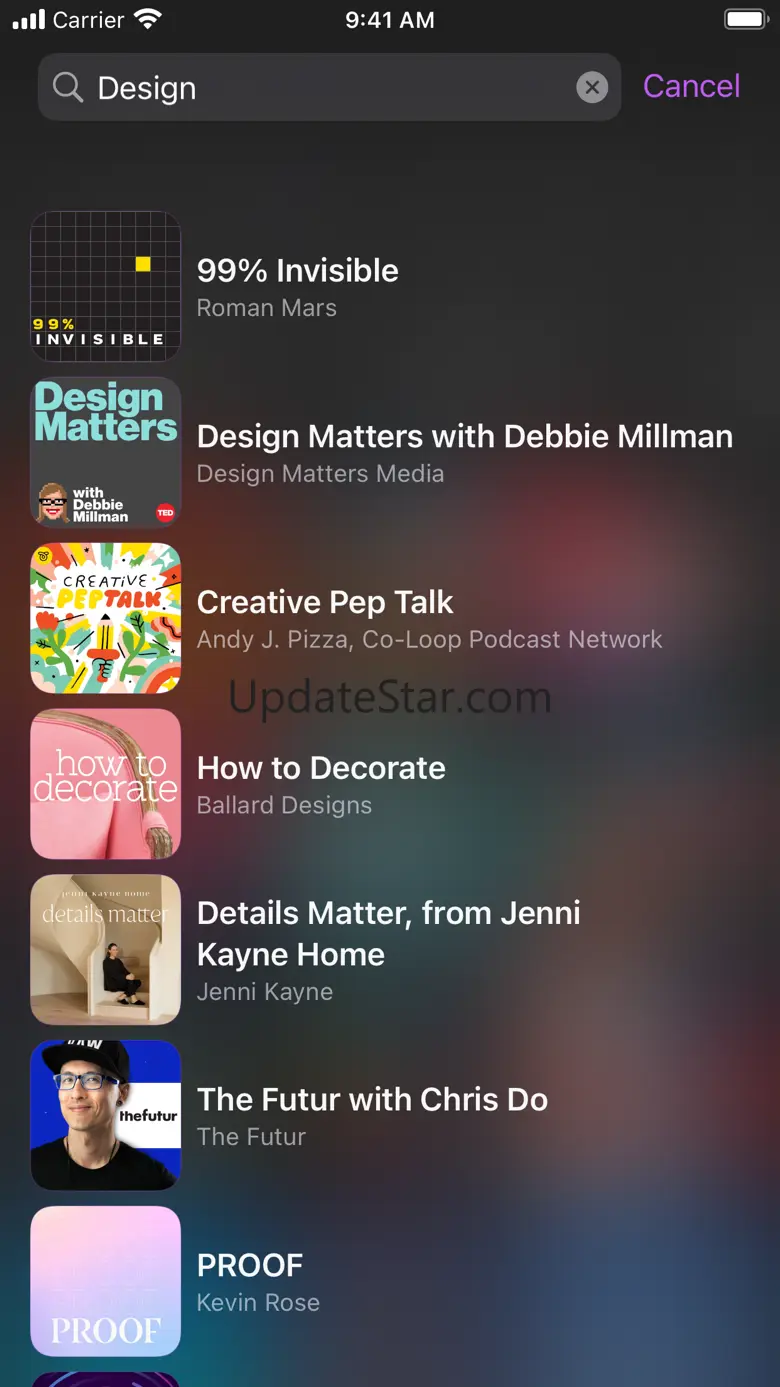Select Design Matters with Debbie Millman title
This screenshot has width=780, height=1387.
(x=465, y=436)
